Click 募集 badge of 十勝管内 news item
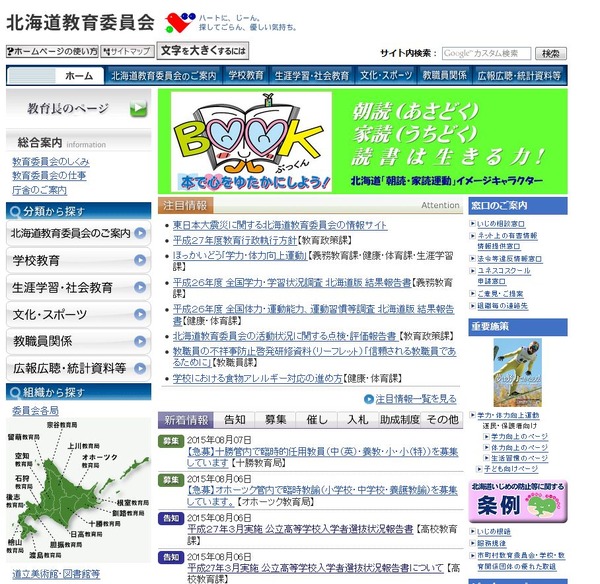 click(x=171, y=441)
